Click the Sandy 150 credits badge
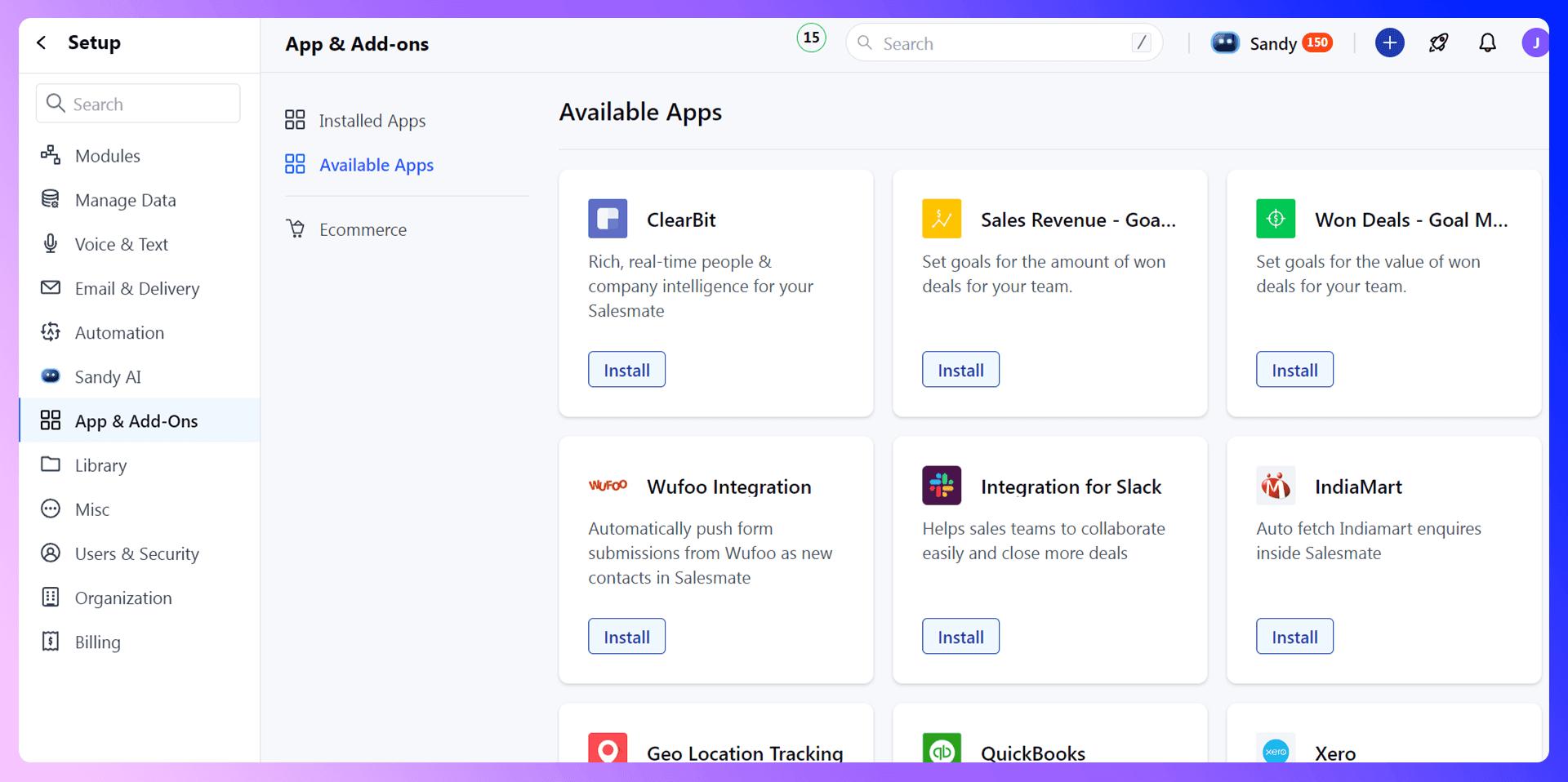The image size is (1568, 782). 1317,42
